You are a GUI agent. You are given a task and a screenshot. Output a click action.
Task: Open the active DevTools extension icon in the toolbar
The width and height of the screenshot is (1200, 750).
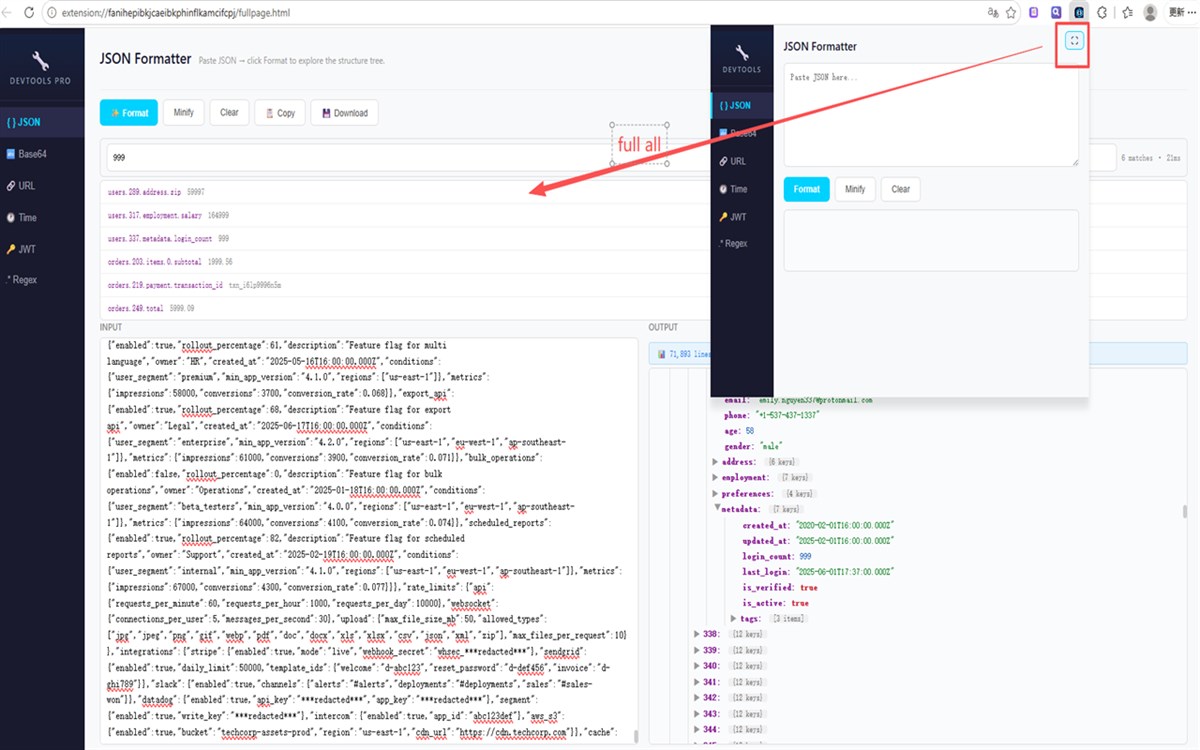tap(1080, 12)
